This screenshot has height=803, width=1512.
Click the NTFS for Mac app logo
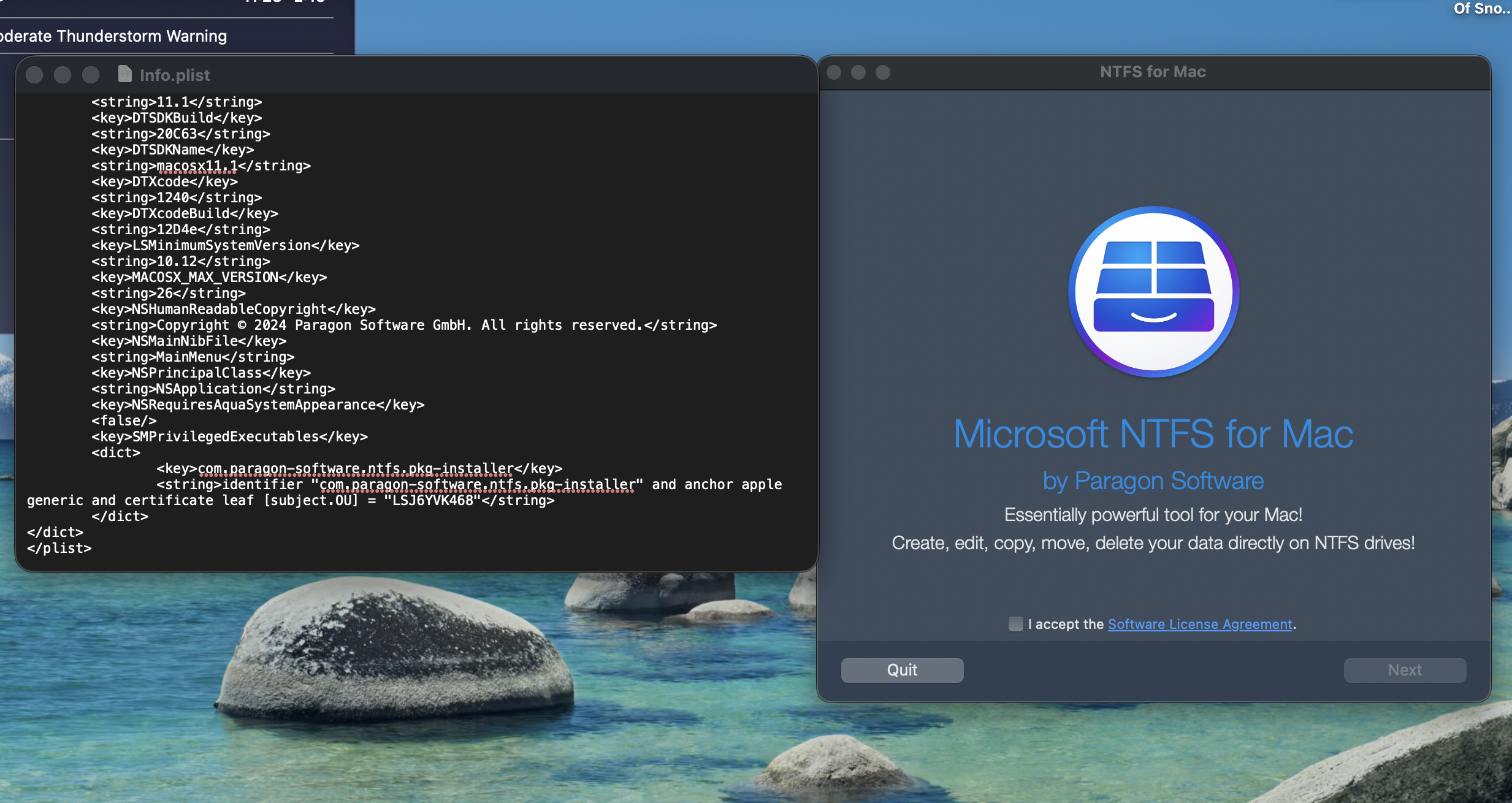tap(1153, 292)
